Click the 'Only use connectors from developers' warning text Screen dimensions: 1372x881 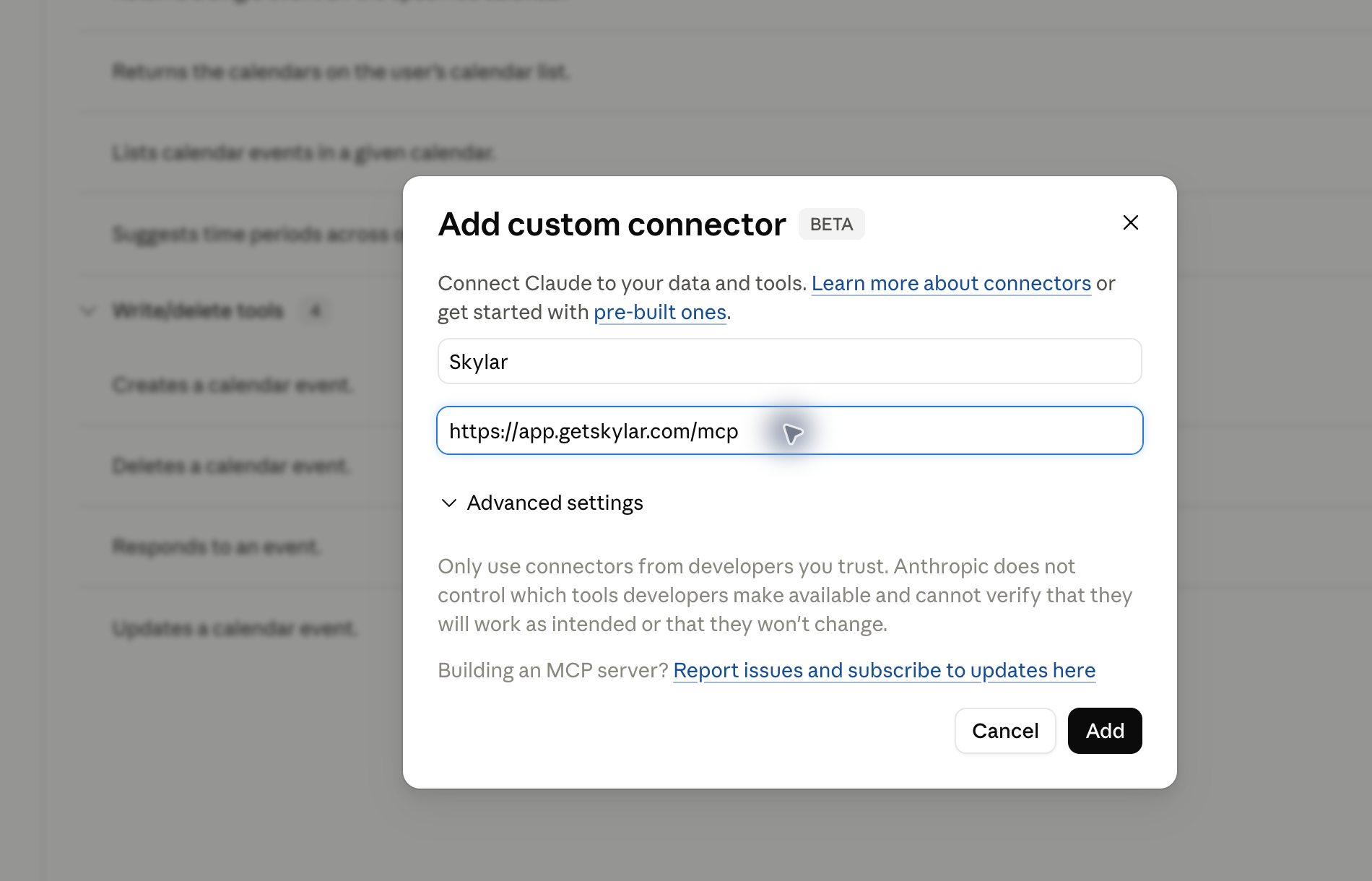[785, 595]
